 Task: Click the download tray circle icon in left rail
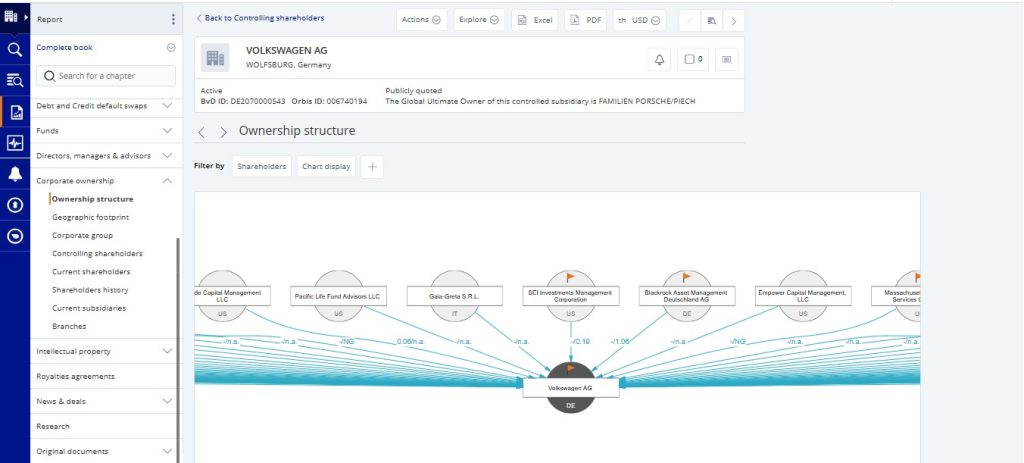(x=14, y=236)
